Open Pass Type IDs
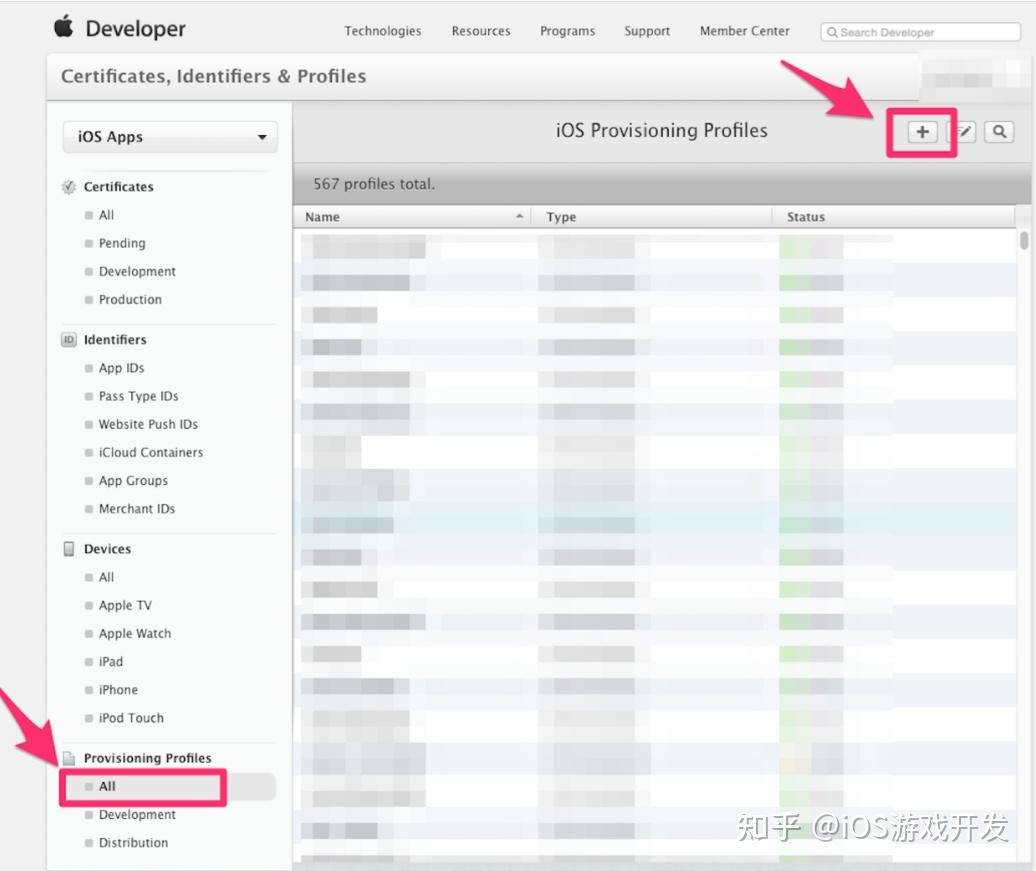 139,396
